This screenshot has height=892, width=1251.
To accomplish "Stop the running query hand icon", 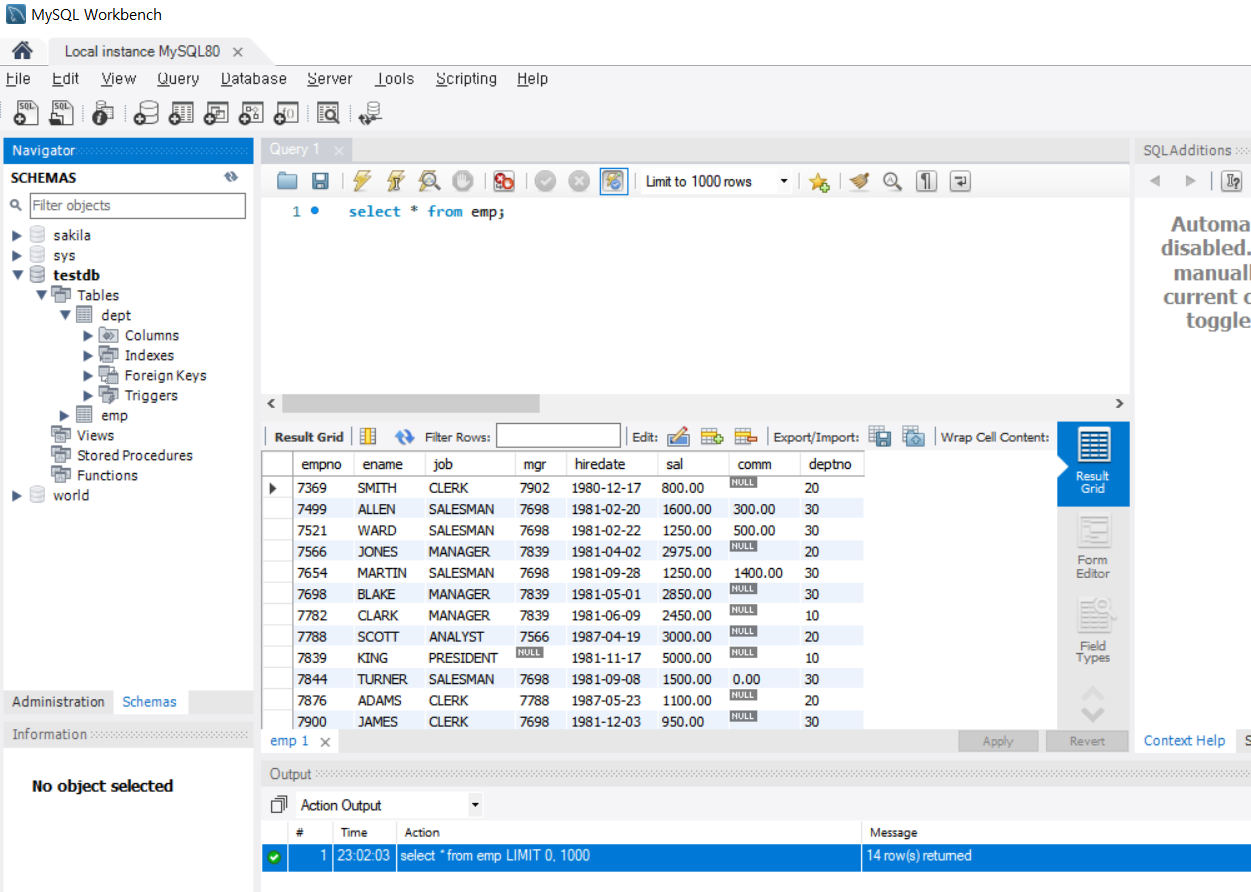I will [x=462, y=181].
